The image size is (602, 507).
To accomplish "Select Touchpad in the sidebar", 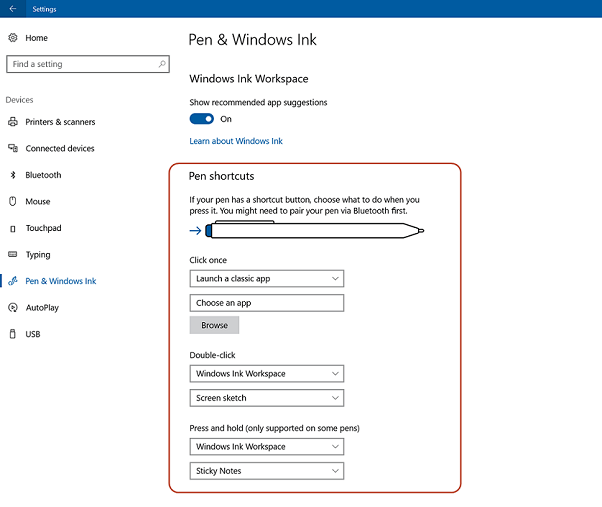I will (x=43, y=228).
